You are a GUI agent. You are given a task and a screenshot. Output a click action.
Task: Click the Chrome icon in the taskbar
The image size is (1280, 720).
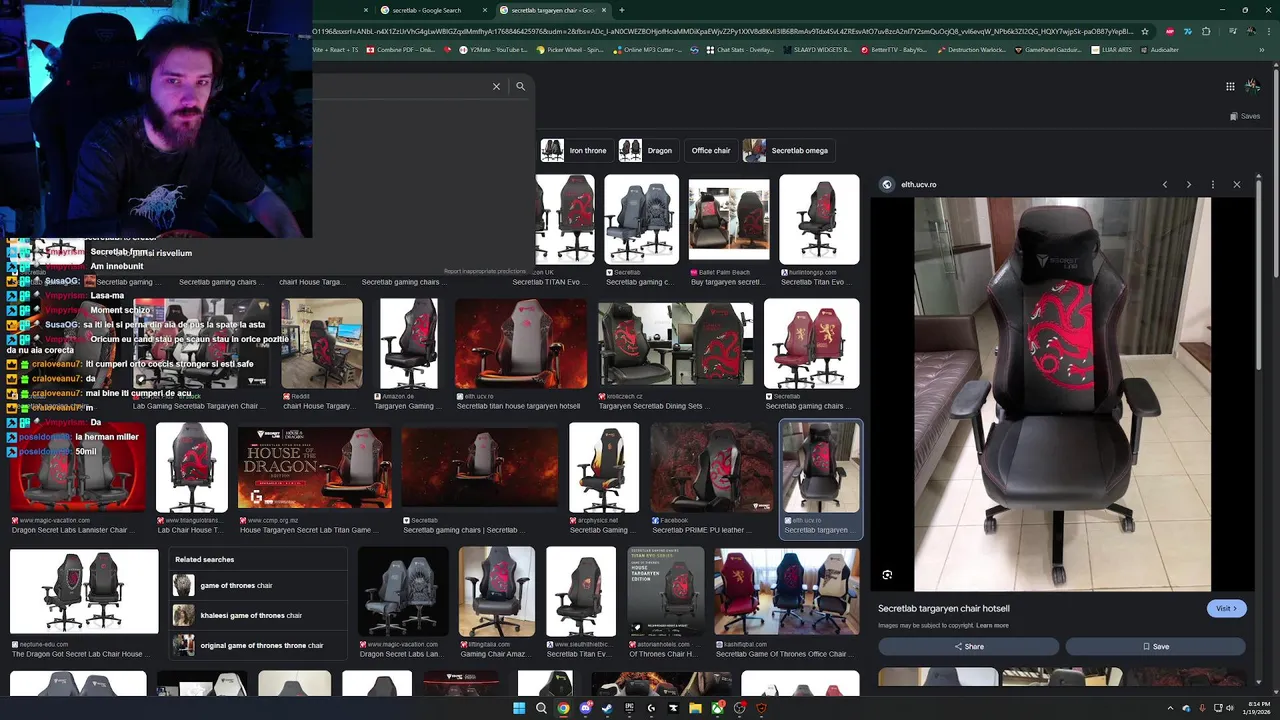(563, 708)
